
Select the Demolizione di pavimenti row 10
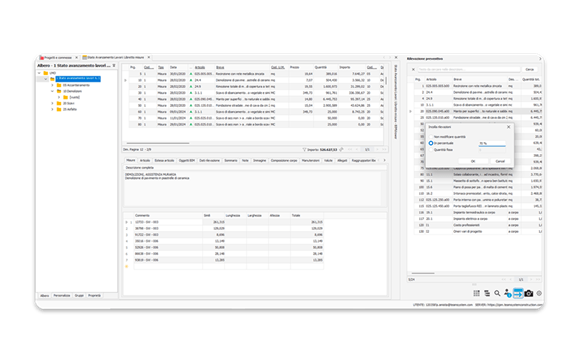(256, 80)
